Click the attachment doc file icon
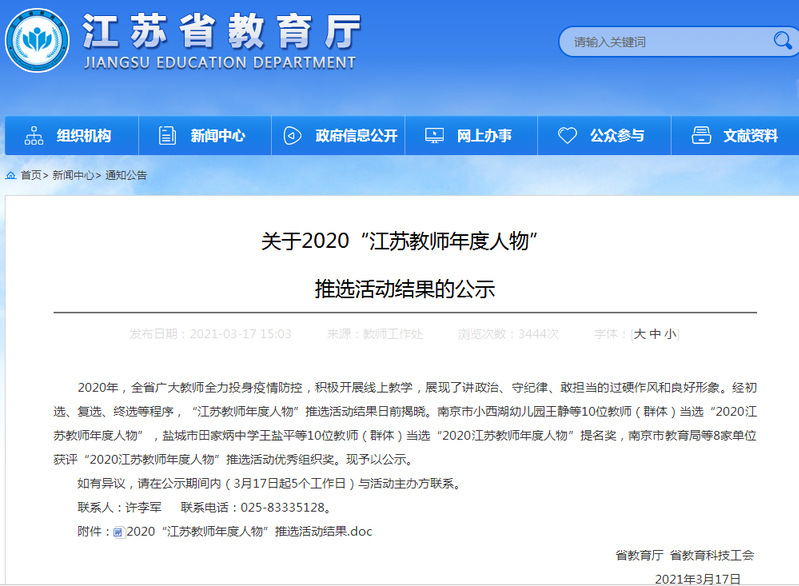Image resolution: width=799 pixels, height=586 pixels. (118, 532)
